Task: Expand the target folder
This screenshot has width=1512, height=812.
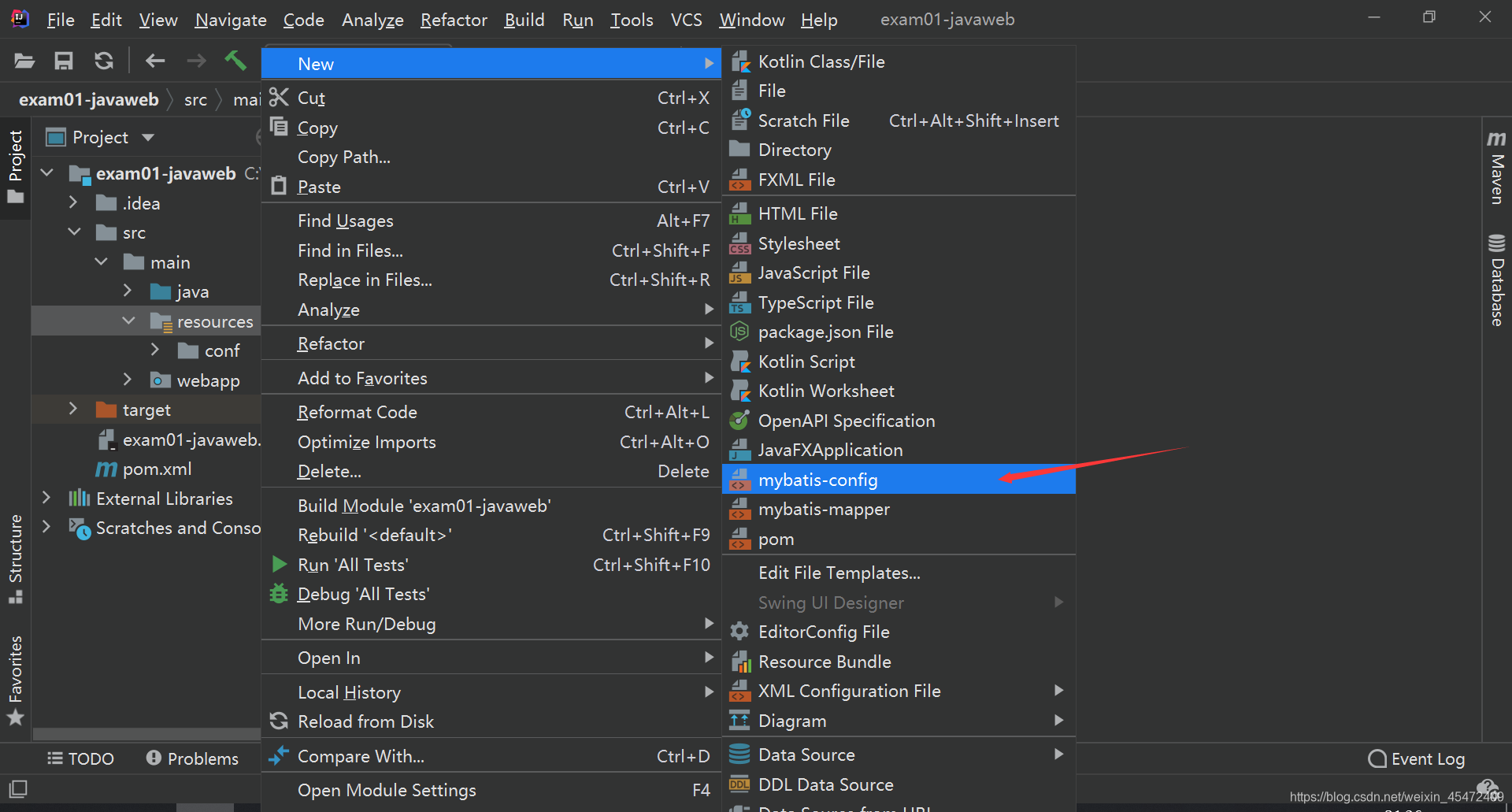Action: (73, 409)
